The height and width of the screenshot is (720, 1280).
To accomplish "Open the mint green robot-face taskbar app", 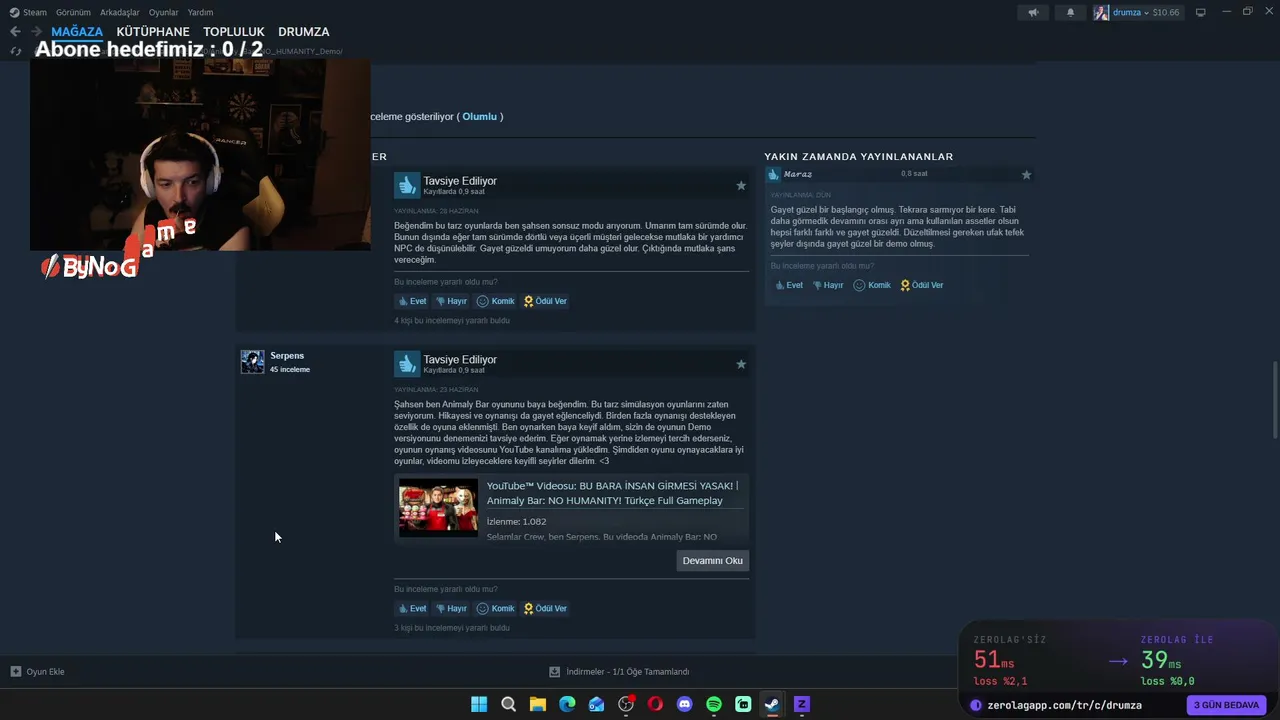I will pos(743,704).
